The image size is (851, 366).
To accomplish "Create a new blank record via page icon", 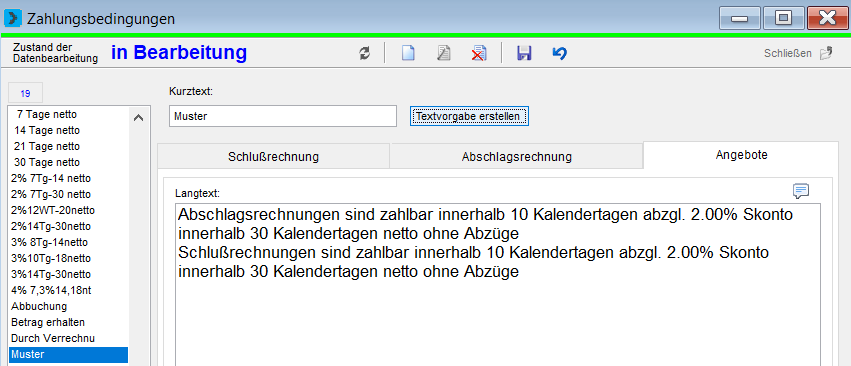I will 408,53.
